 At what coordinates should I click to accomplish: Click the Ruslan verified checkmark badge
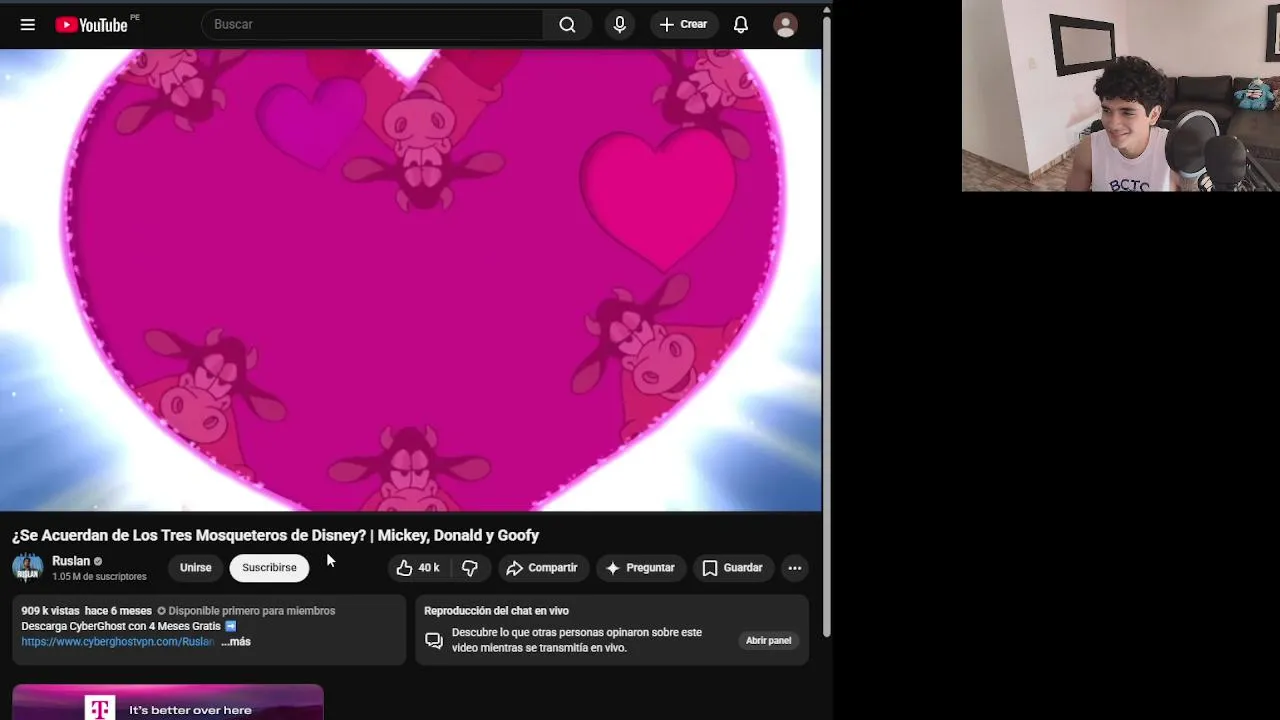tap(98, 562)
